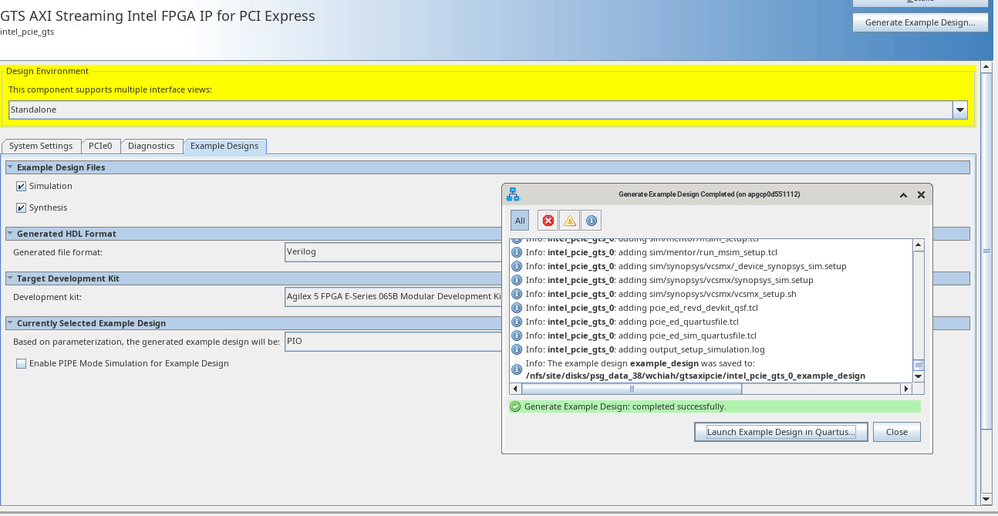Click the Close button in dialog
The image size is (998, 516).
(x=897, y=432)
